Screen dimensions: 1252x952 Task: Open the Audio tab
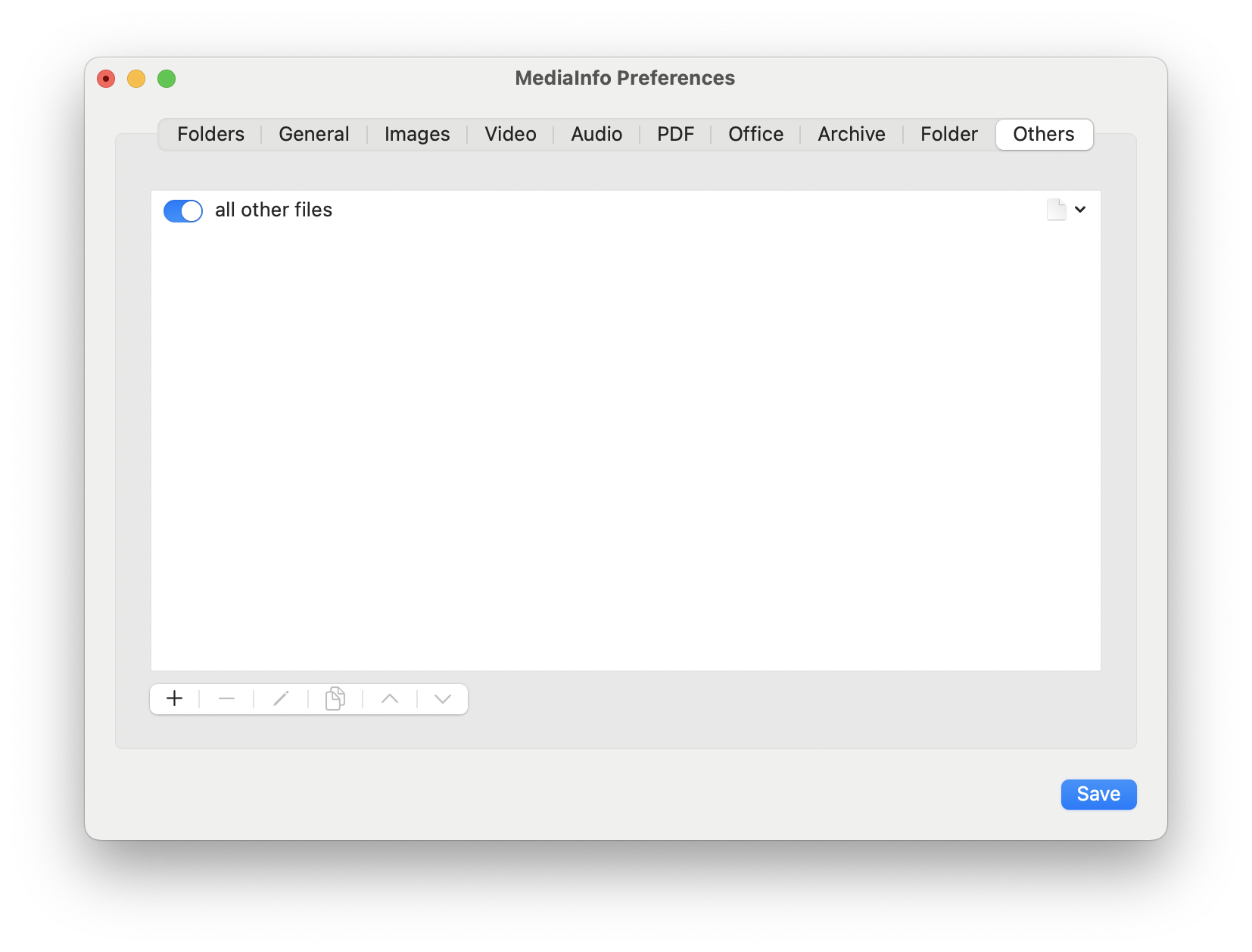click(x=596, y=134)
